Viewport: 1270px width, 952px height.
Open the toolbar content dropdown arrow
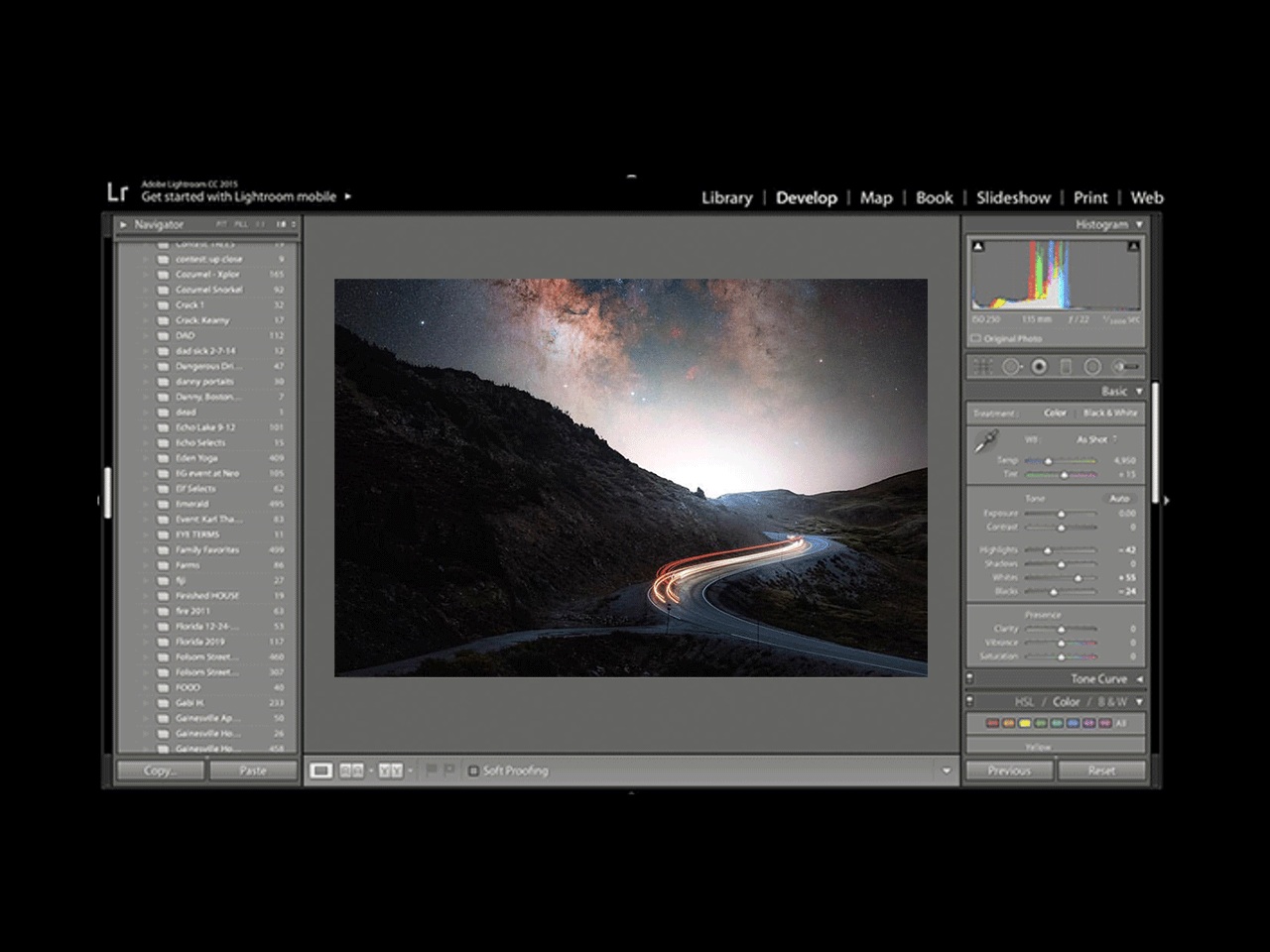coord(947,771)
